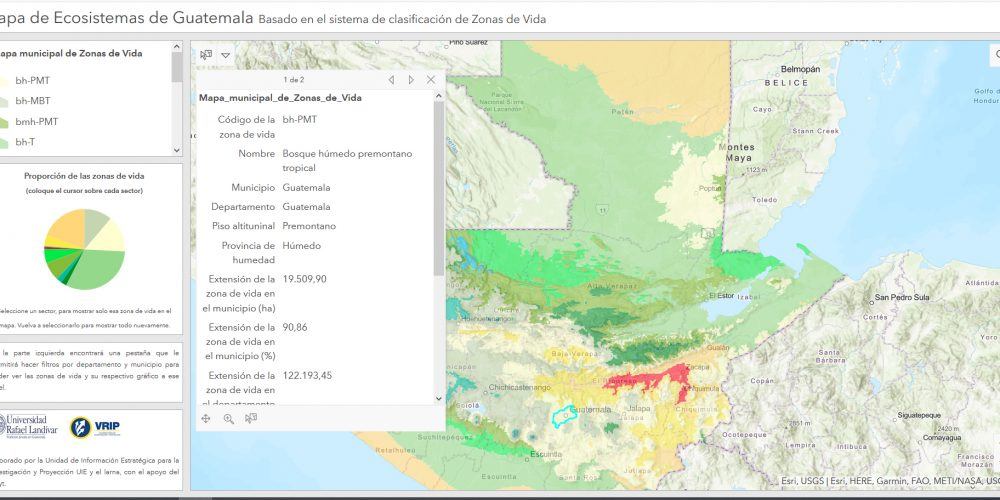Click selection icon in popup footer
Viewport: 1000px width, 500px height.
click(251, 418)
